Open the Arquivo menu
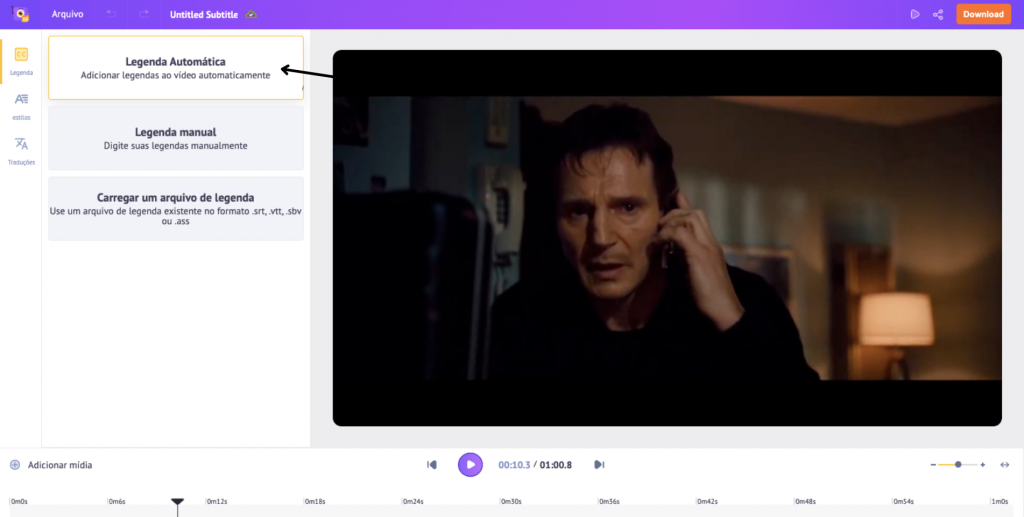The image size is (1024, 517). [68, 14]
